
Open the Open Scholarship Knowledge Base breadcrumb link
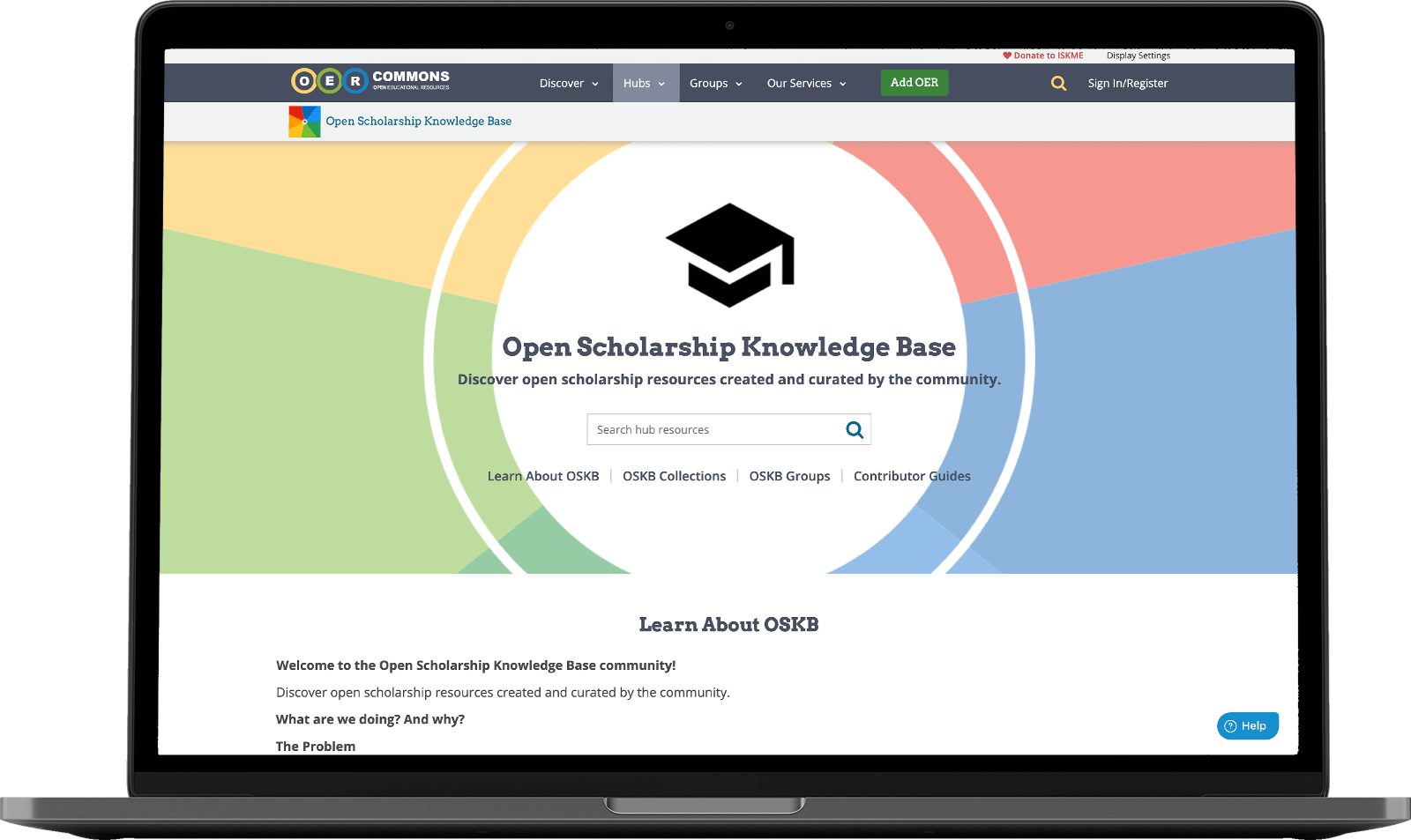pos(419,122)
